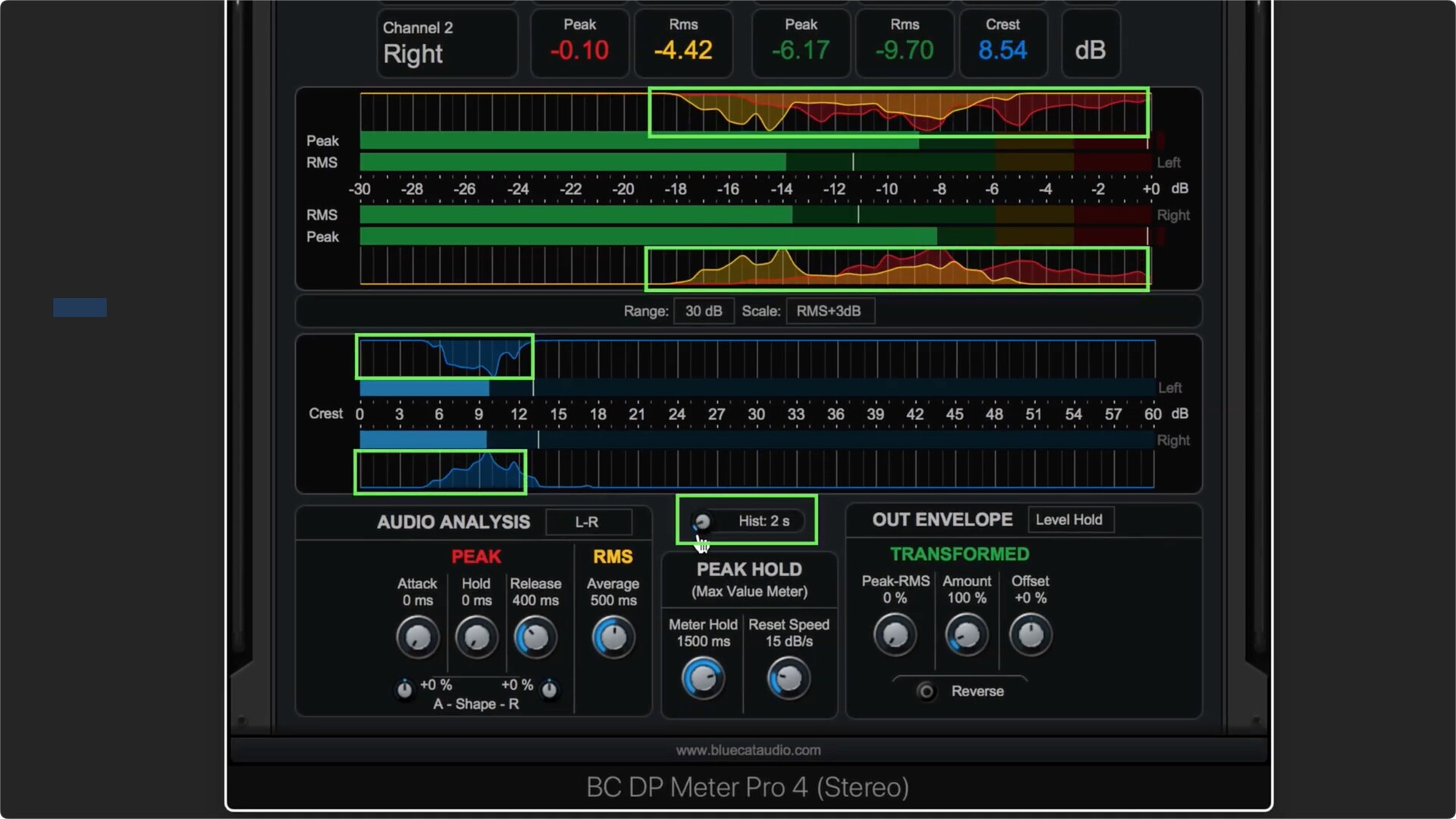Turn the Peak Attack knob

[x=417, y=637]
